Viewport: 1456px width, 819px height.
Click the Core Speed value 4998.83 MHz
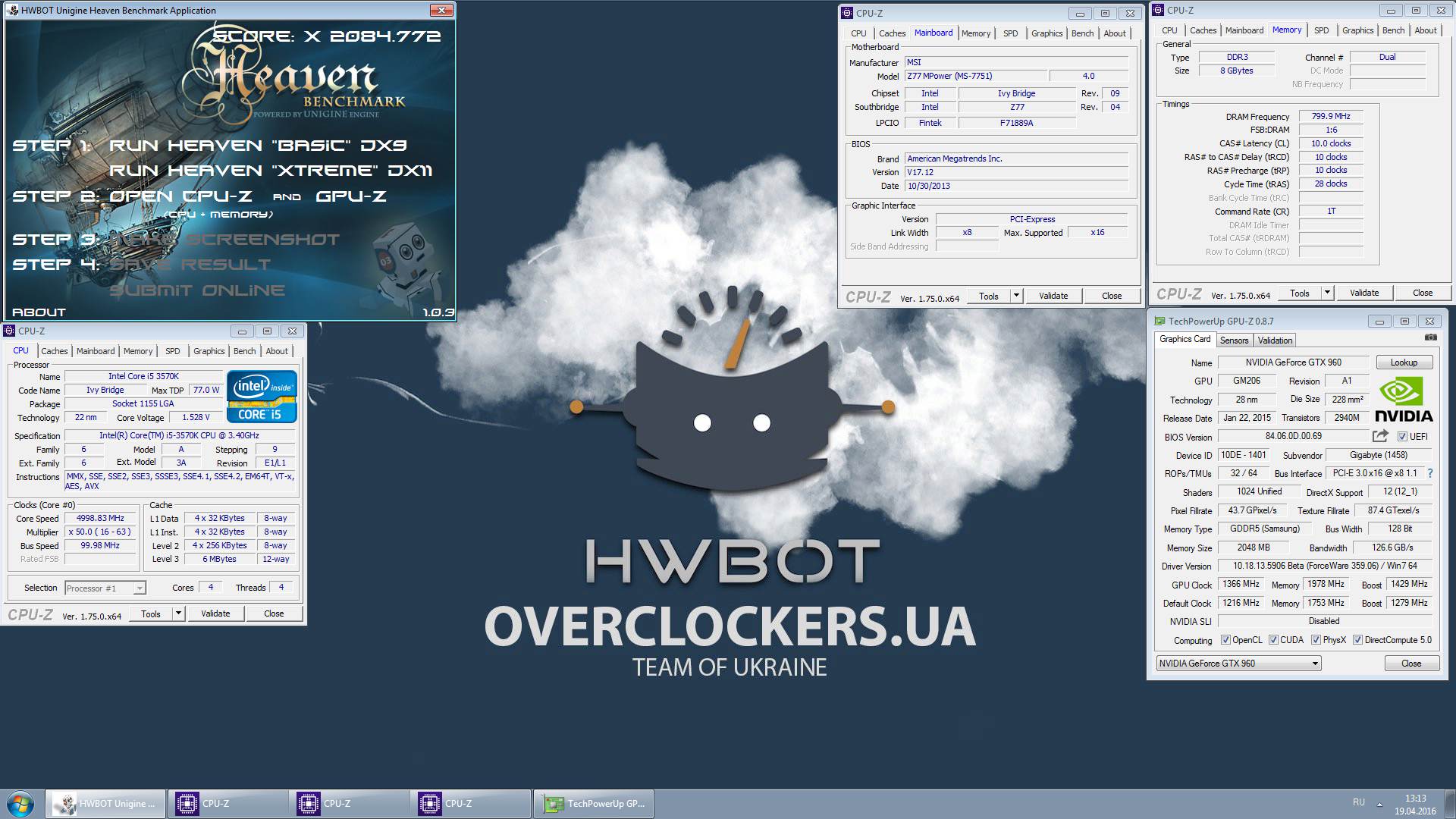[100, 519]
